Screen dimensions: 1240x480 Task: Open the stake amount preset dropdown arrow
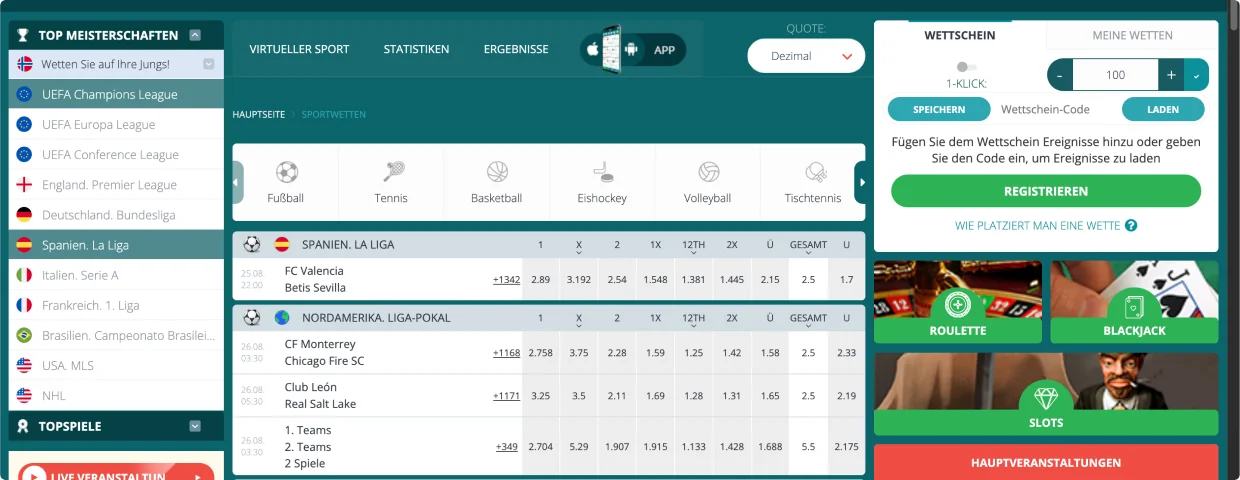(1197, 75)
